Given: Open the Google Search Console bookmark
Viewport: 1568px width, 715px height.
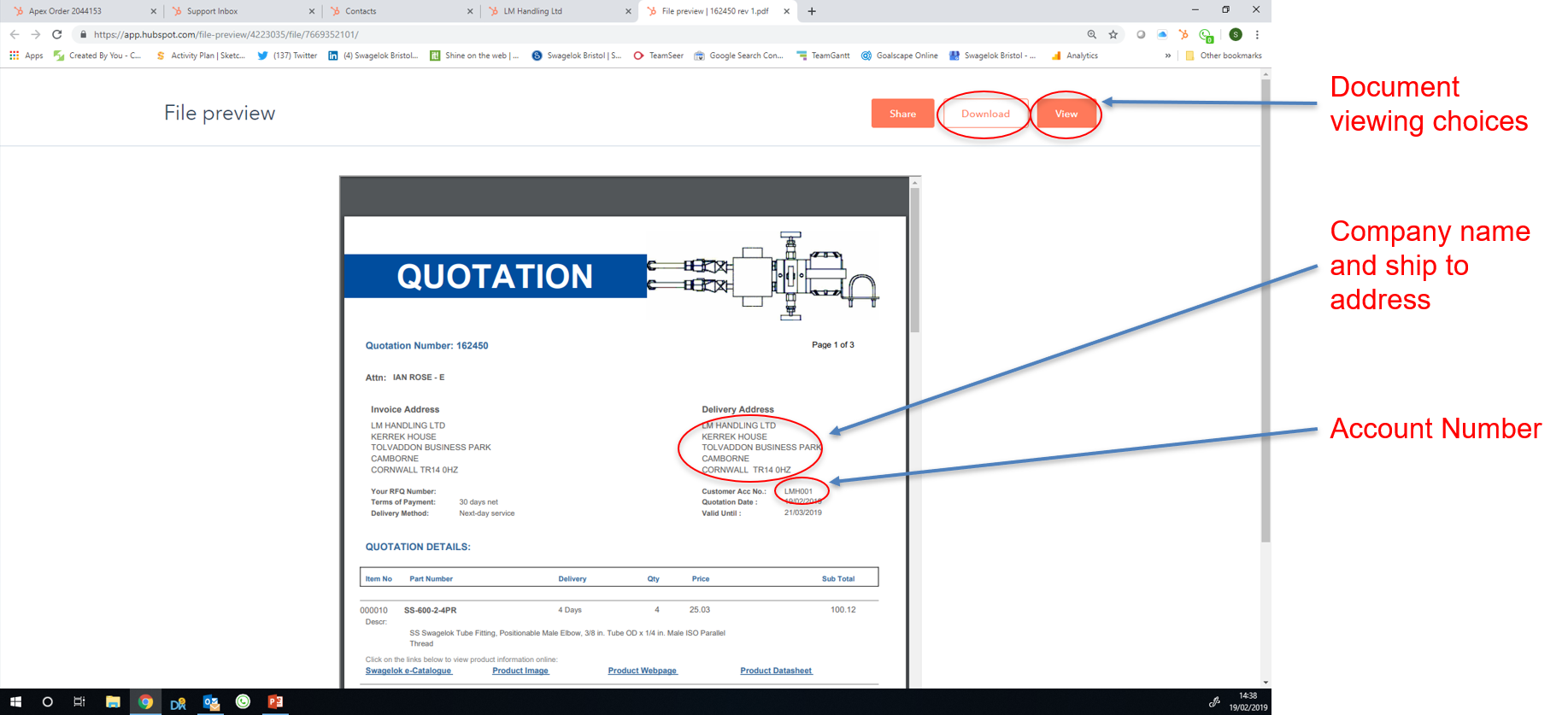Looking at the screenshot, I should pyautogui.click(x=738, y=56).
